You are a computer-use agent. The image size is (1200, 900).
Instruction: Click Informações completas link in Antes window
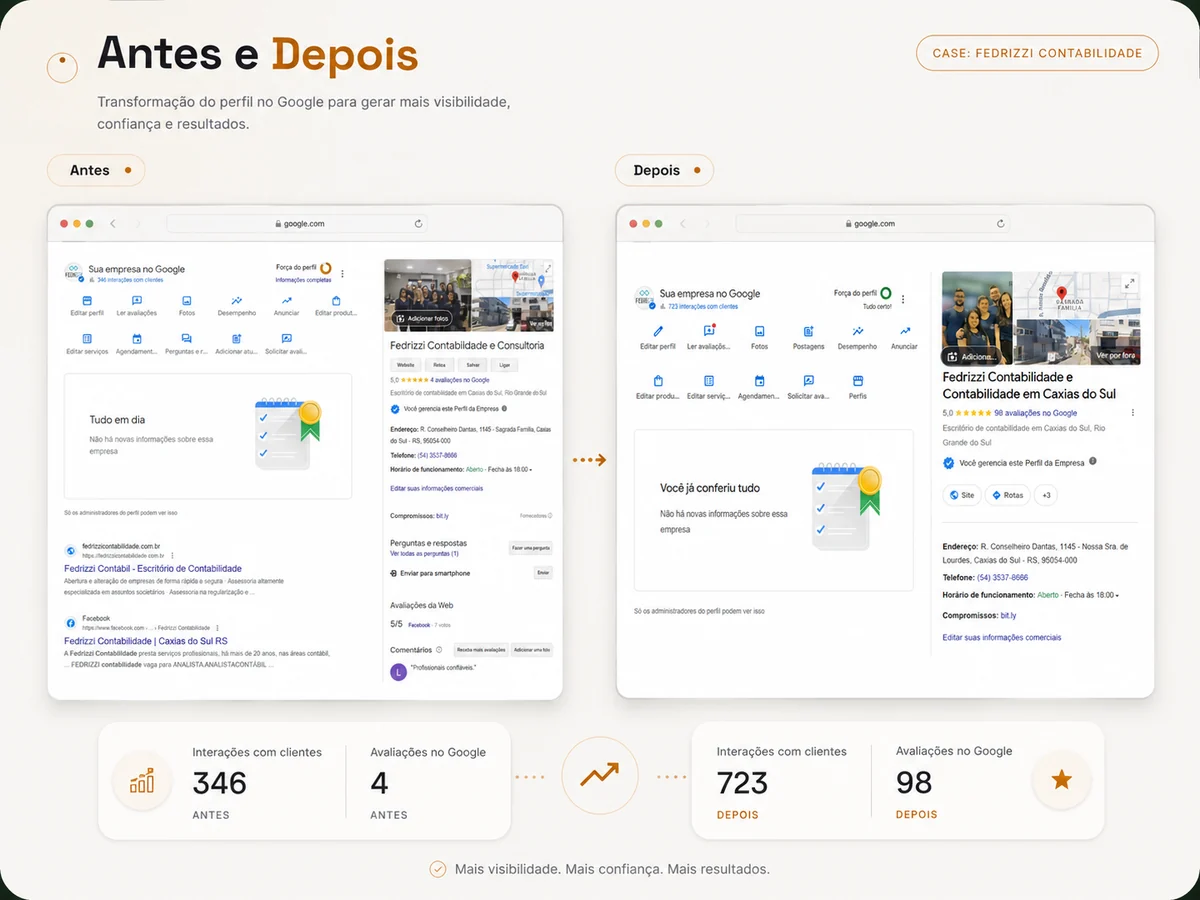coord(303,280)
